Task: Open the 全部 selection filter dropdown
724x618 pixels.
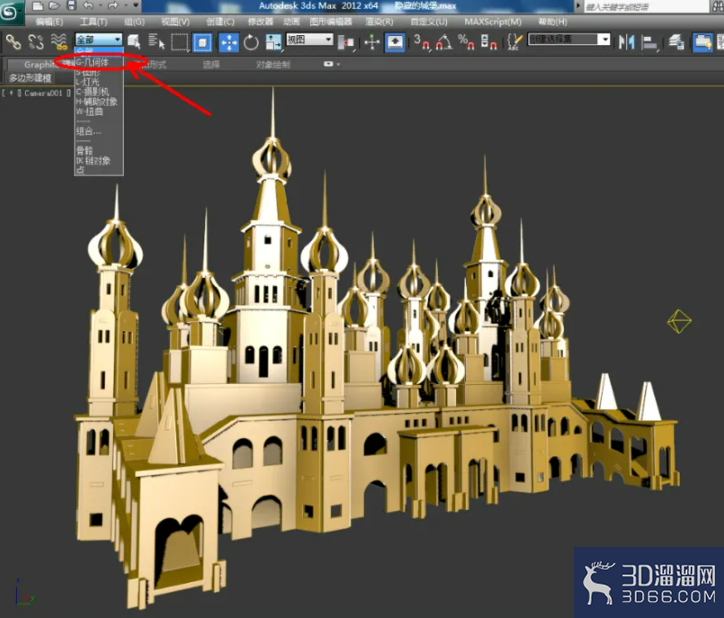Action: [x=98, y=39]
